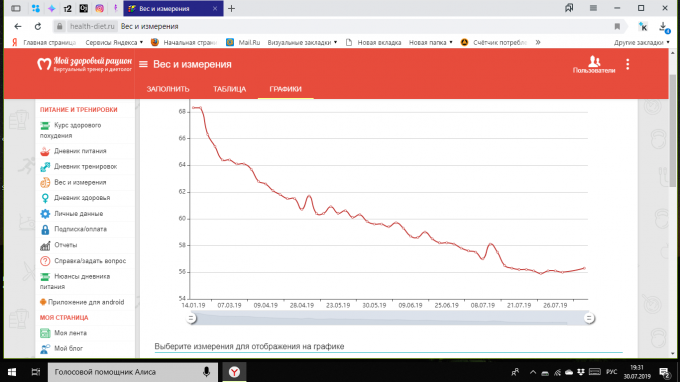The height and width of the screenshot is (382, 680).
Task: Reload the page with refresh icon
Action: click(38, 26)
